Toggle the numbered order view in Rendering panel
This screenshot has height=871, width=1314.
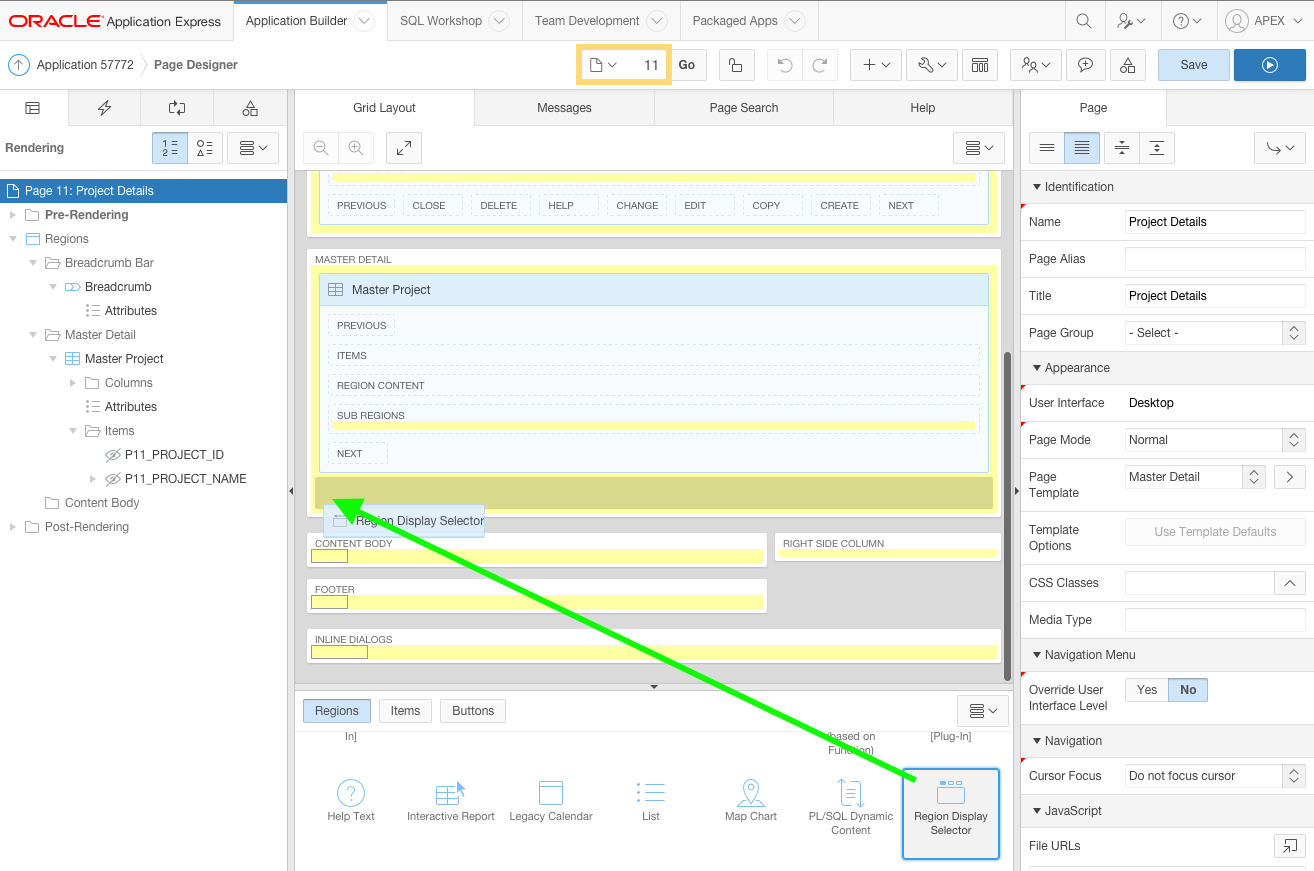[170, 147]
